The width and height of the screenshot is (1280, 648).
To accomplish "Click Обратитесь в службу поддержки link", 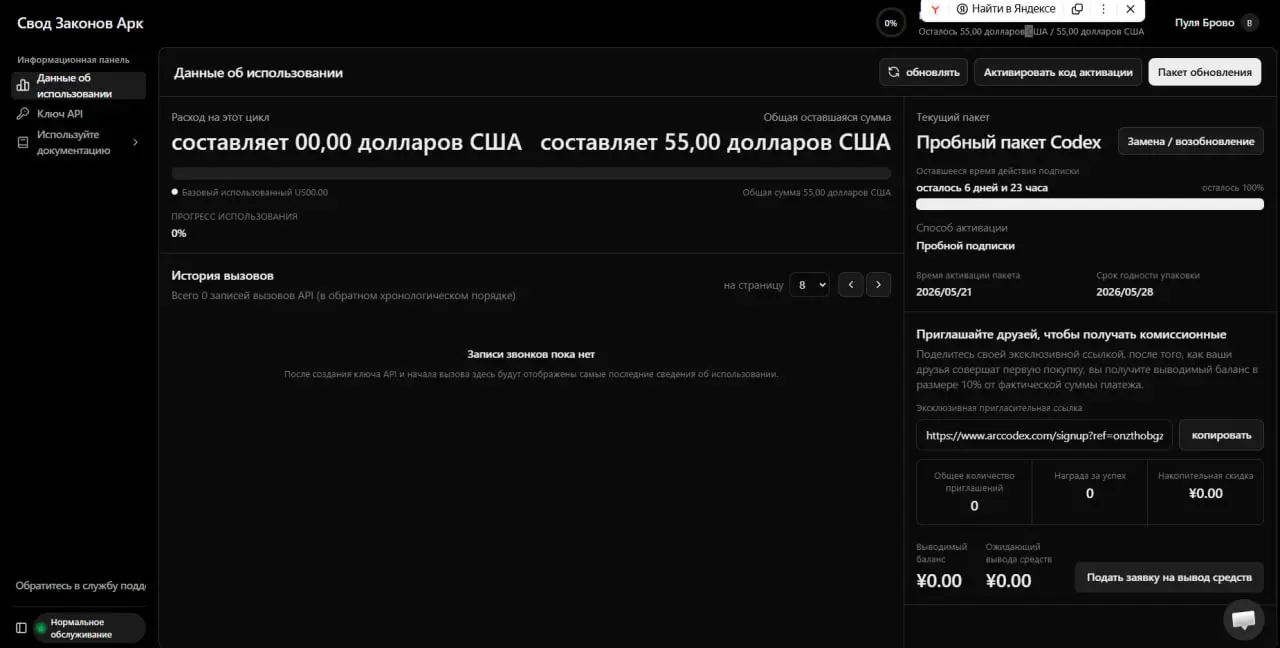I will [81, 586].
